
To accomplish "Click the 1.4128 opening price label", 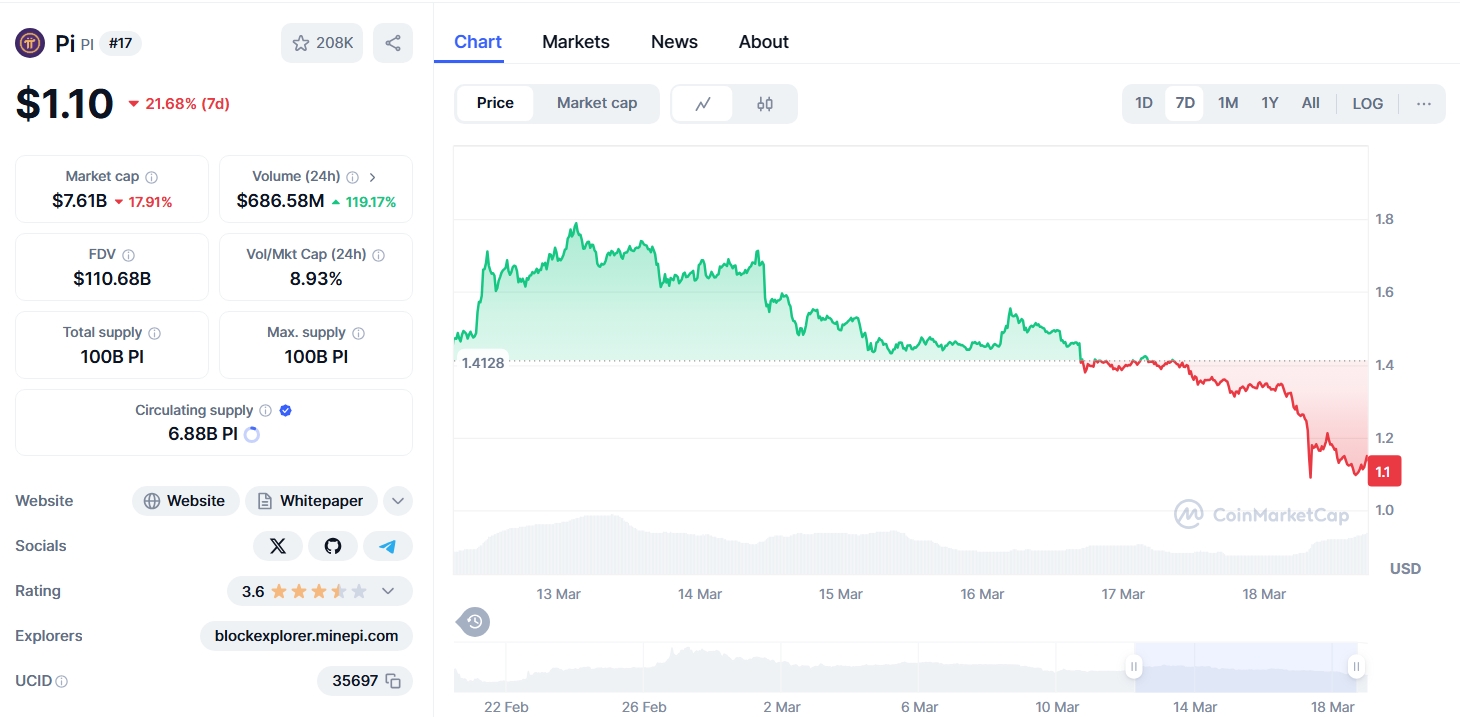I will 483,362.
